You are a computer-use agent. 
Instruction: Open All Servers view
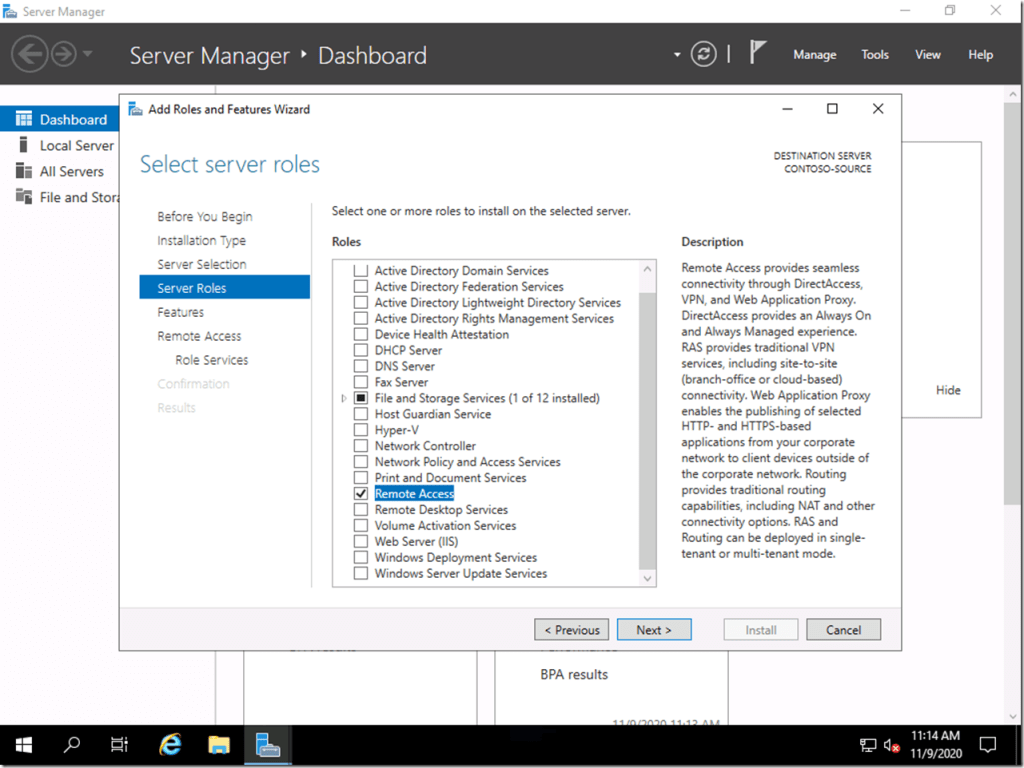pos(70,171)
